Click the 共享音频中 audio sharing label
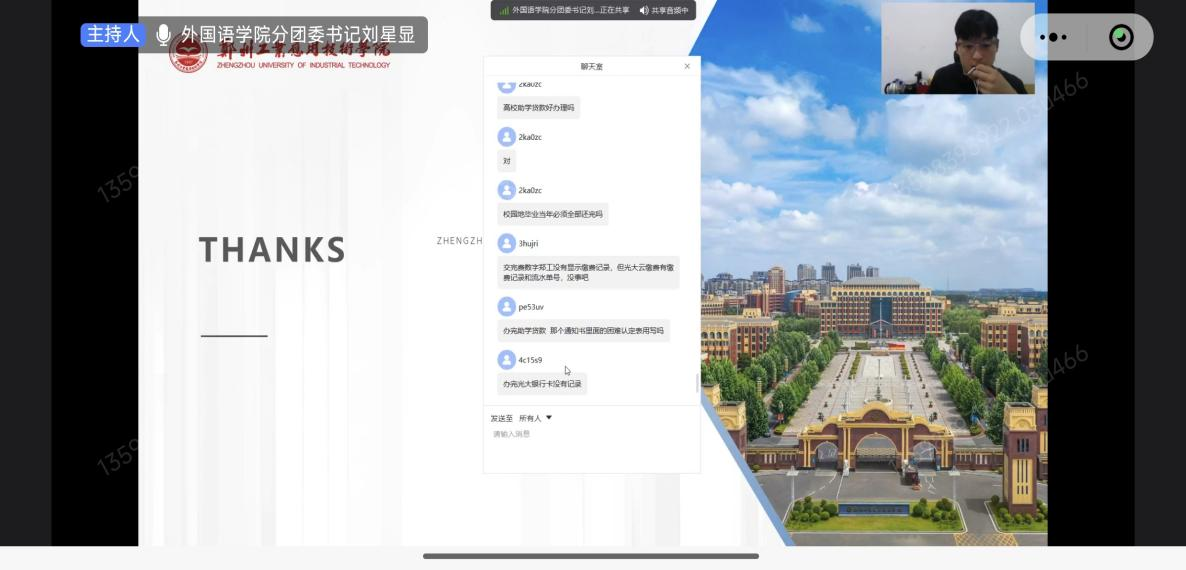Screen dimensions: 1186x570 click(x=670, y=10)
